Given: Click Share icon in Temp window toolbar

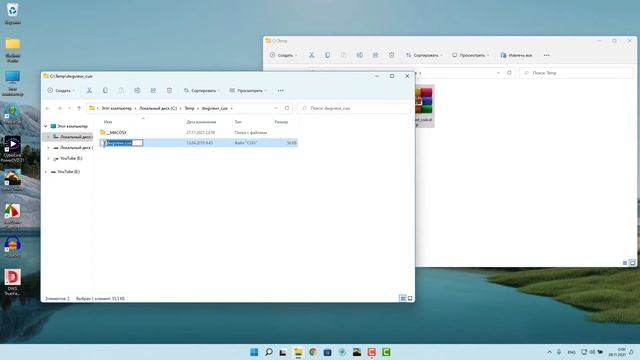Looking at the screenshot, I should (375, 55).
